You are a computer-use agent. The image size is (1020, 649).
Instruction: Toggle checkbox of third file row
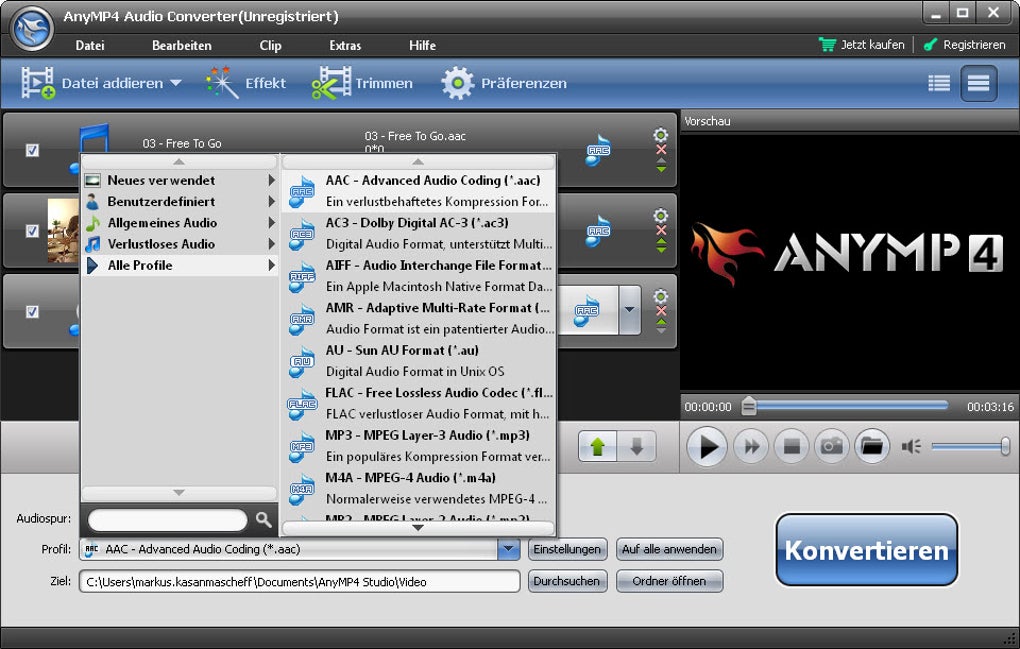click(32, 311)
